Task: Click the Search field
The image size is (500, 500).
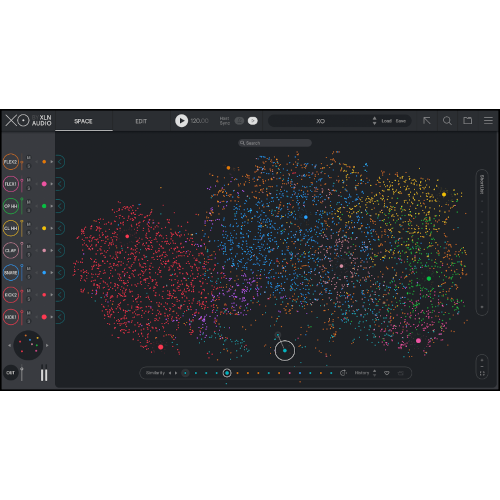Action: (275, 143)
